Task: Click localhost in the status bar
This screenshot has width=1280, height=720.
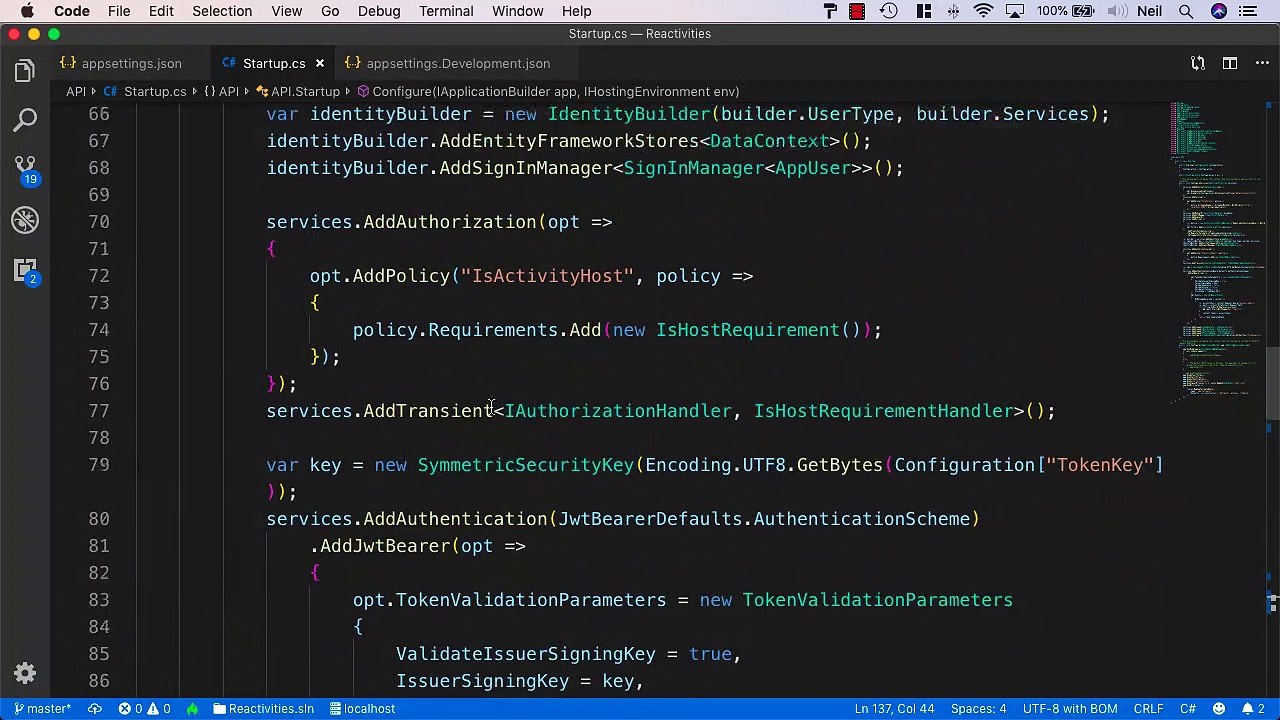Action: (x=362, y=708)
